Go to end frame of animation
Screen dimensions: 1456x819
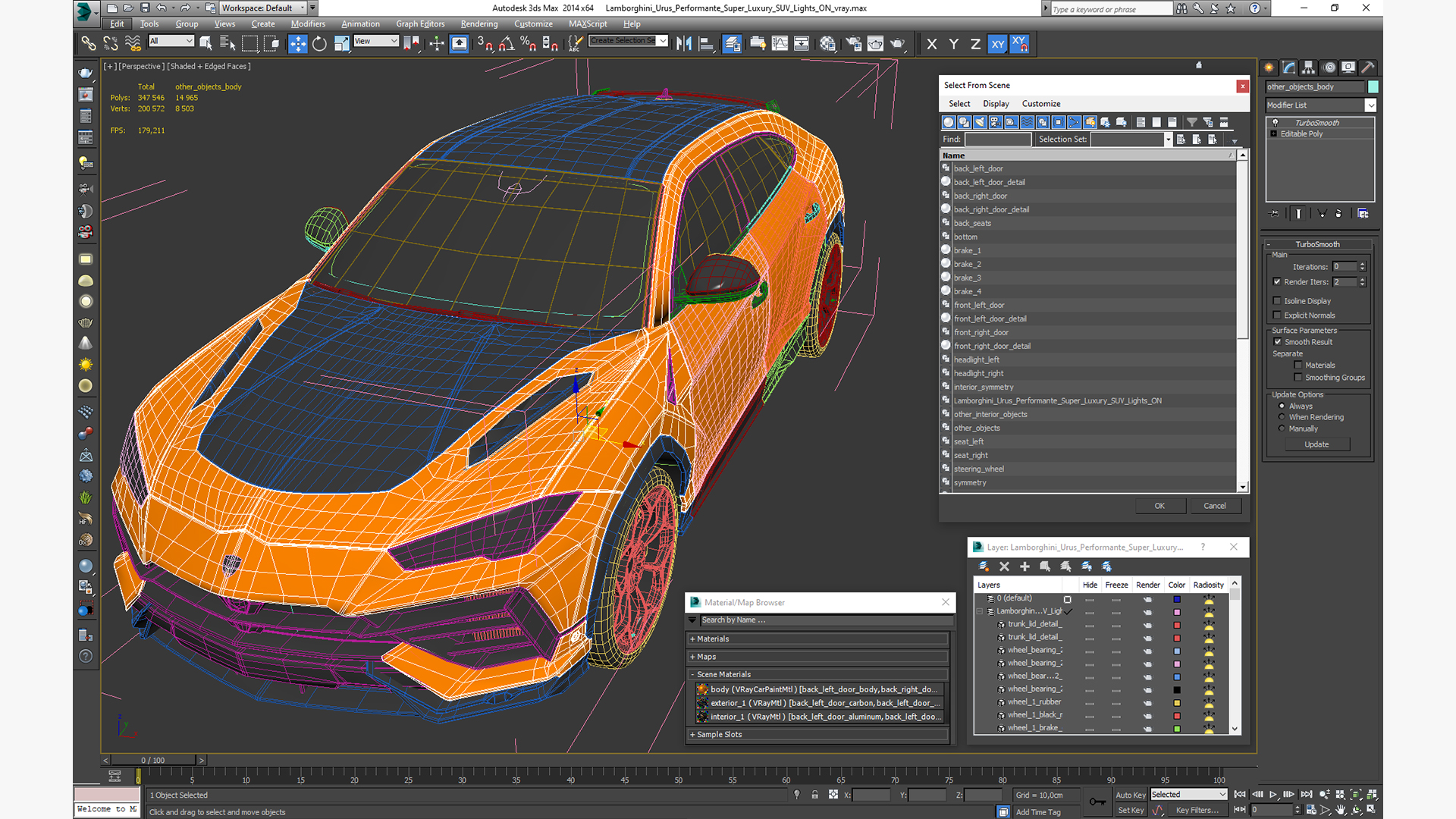pos(1307,795)
